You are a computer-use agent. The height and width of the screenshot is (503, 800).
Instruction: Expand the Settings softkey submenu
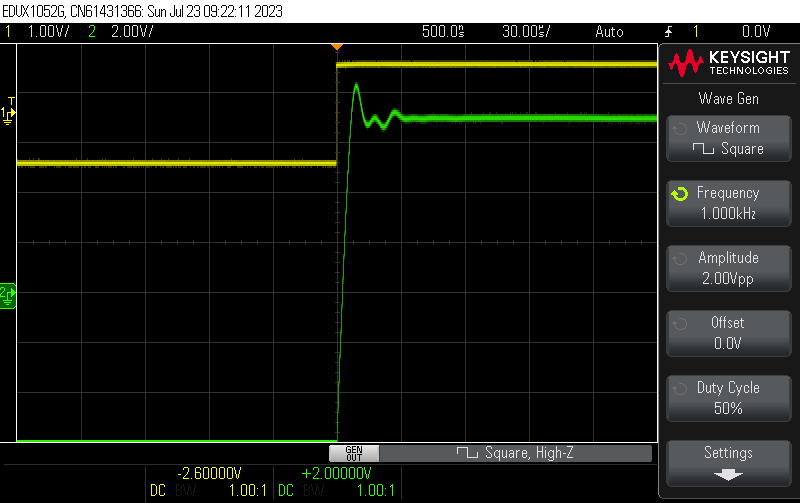[x=728, y=461]
